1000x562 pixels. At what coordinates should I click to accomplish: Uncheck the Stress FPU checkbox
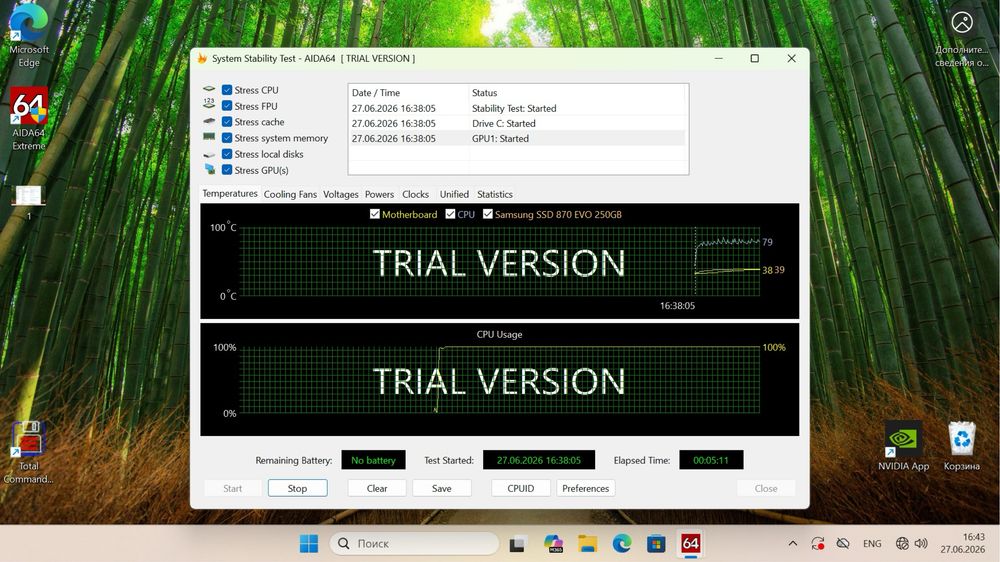(227, 106)
